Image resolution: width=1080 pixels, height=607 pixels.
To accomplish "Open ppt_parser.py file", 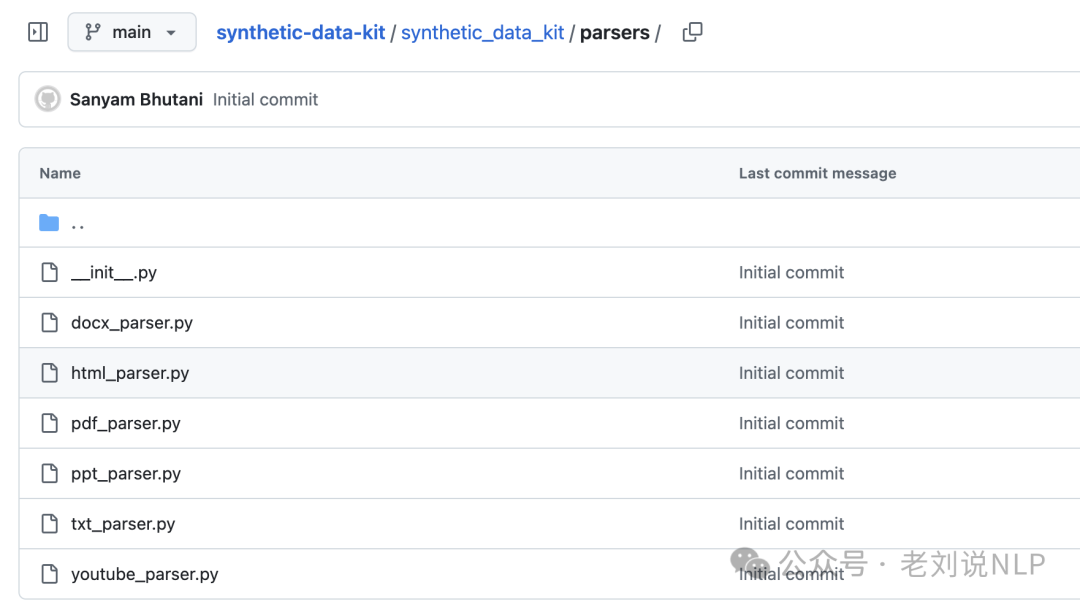I will [x=125, y=473].
